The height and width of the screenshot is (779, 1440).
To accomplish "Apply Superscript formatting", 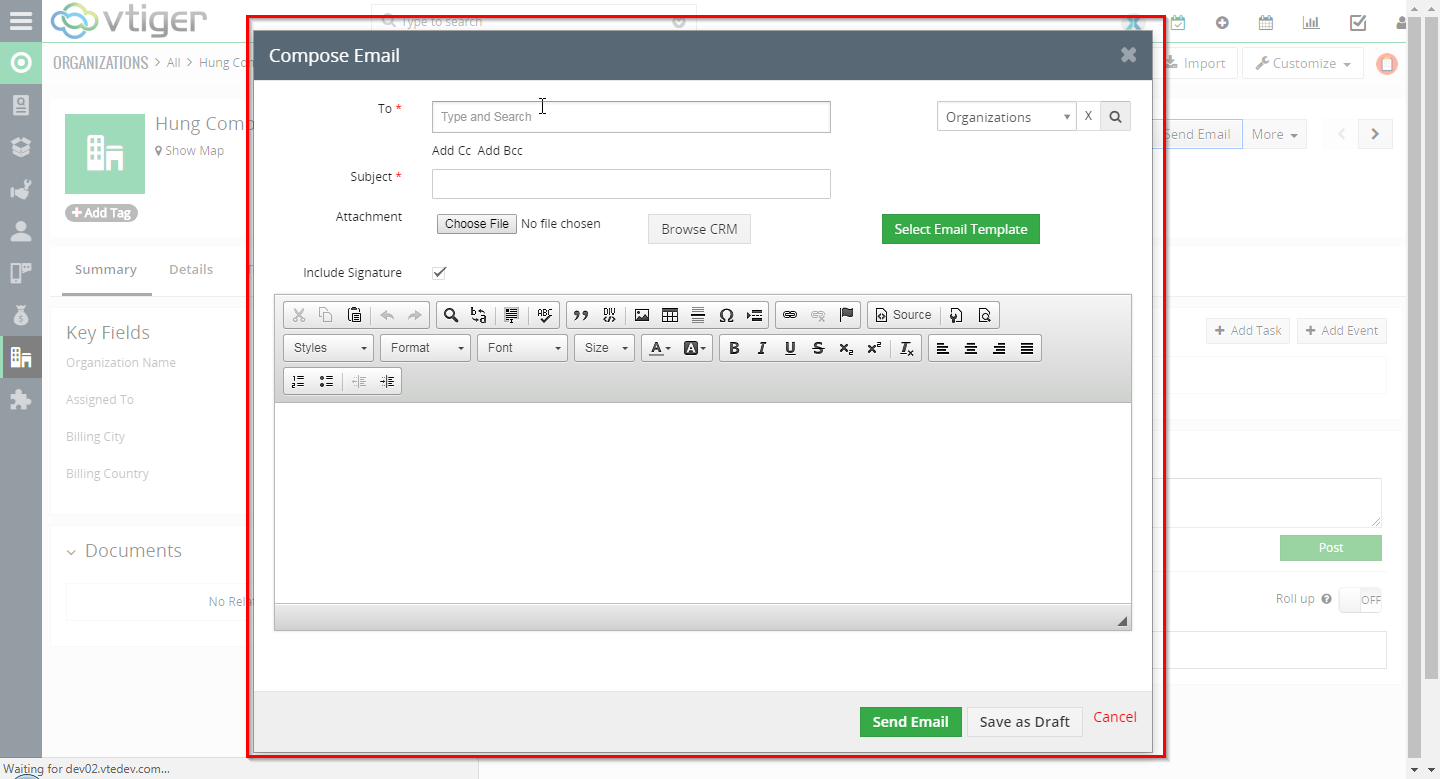I will pos(874,348).
